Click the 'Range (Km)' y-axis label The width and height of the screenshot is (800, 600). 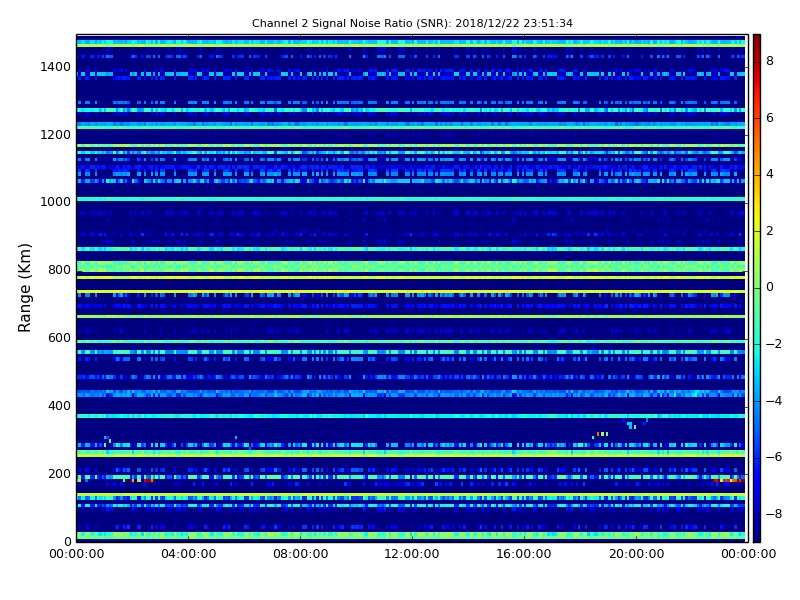(x=24, y=288)
